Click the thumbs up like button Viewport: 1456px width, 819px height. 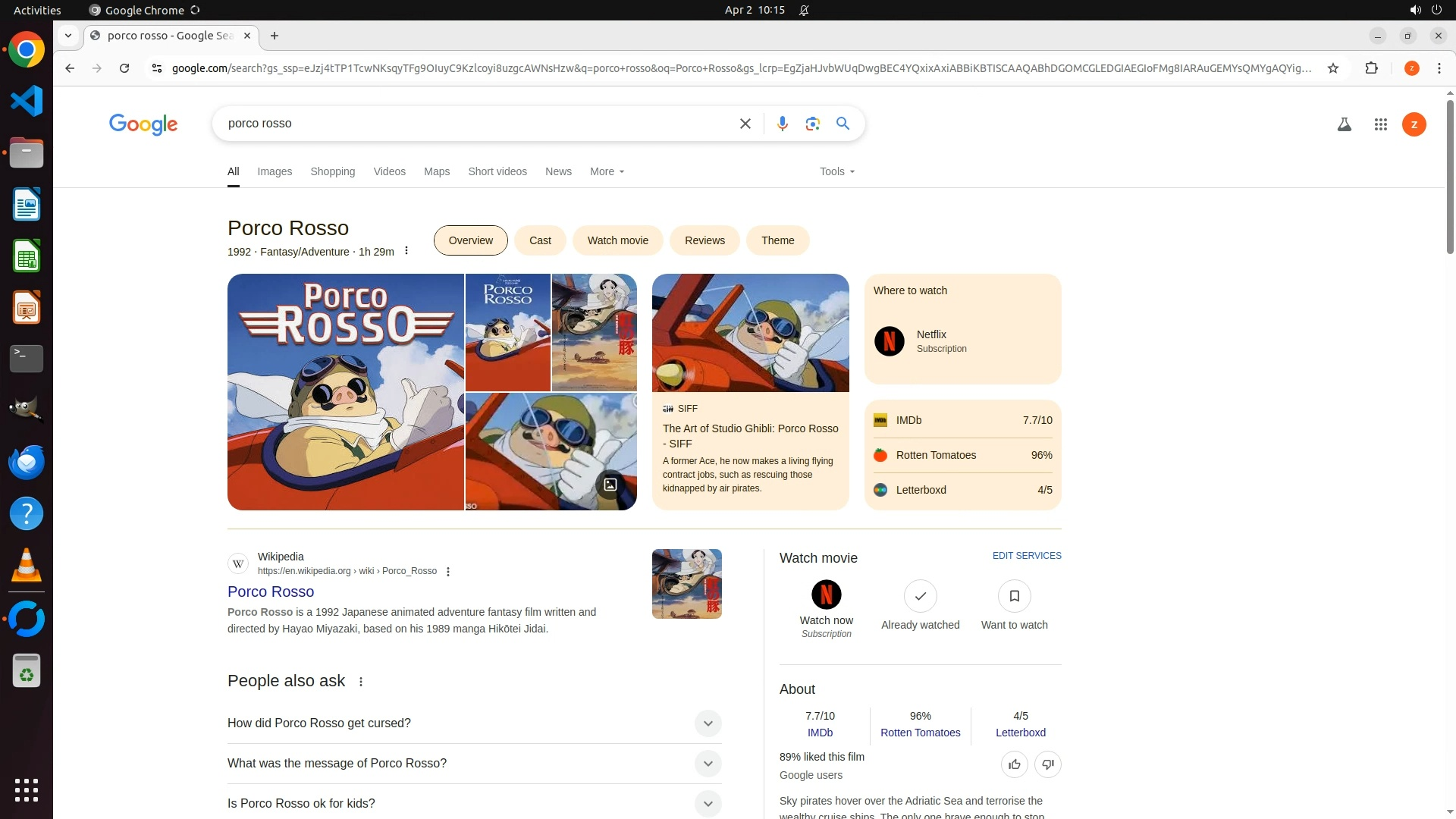point(1014,764)
